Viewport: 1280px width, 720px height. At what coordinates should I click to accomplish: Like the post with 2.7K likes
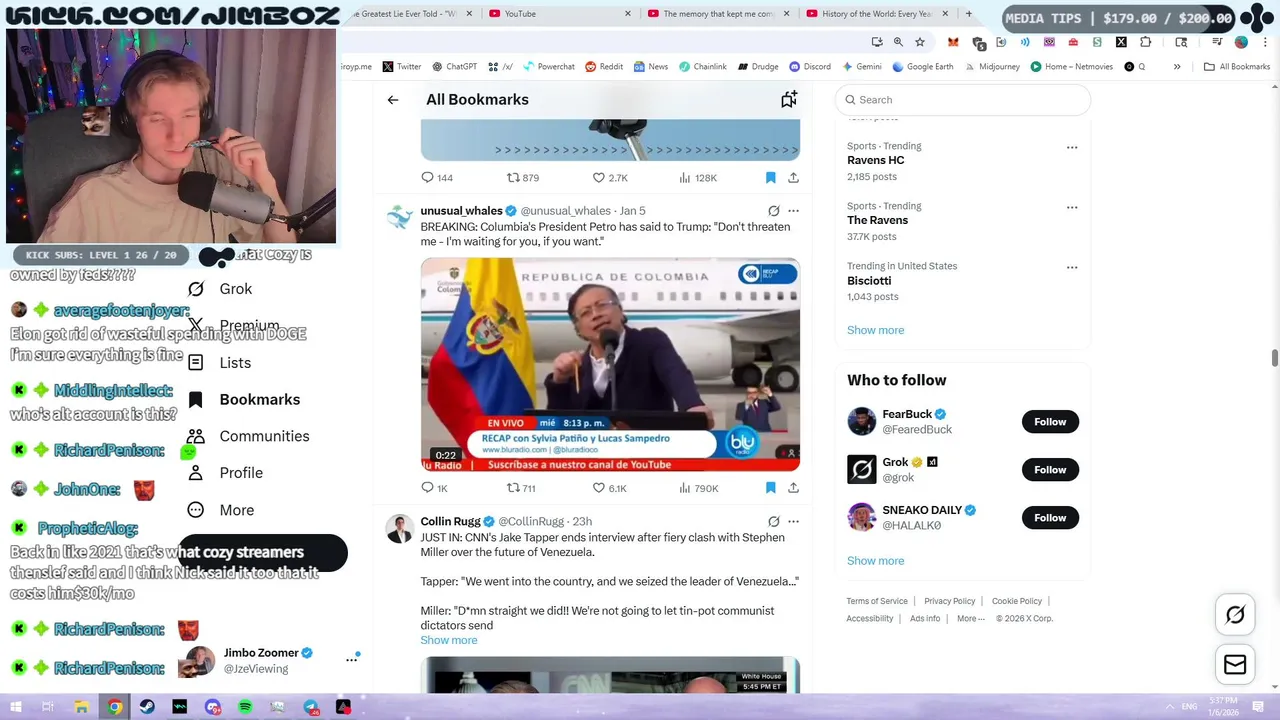click(609, 178)
